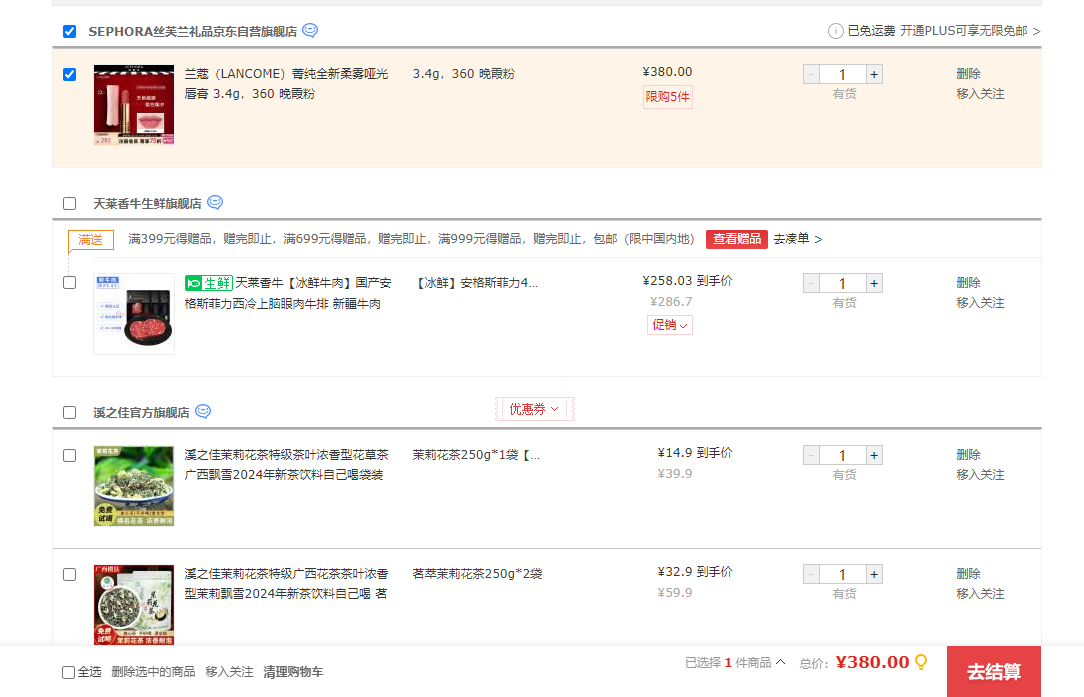Increase beef steak quantity with plus button
1084x697 pixels.
coord(874,283)
